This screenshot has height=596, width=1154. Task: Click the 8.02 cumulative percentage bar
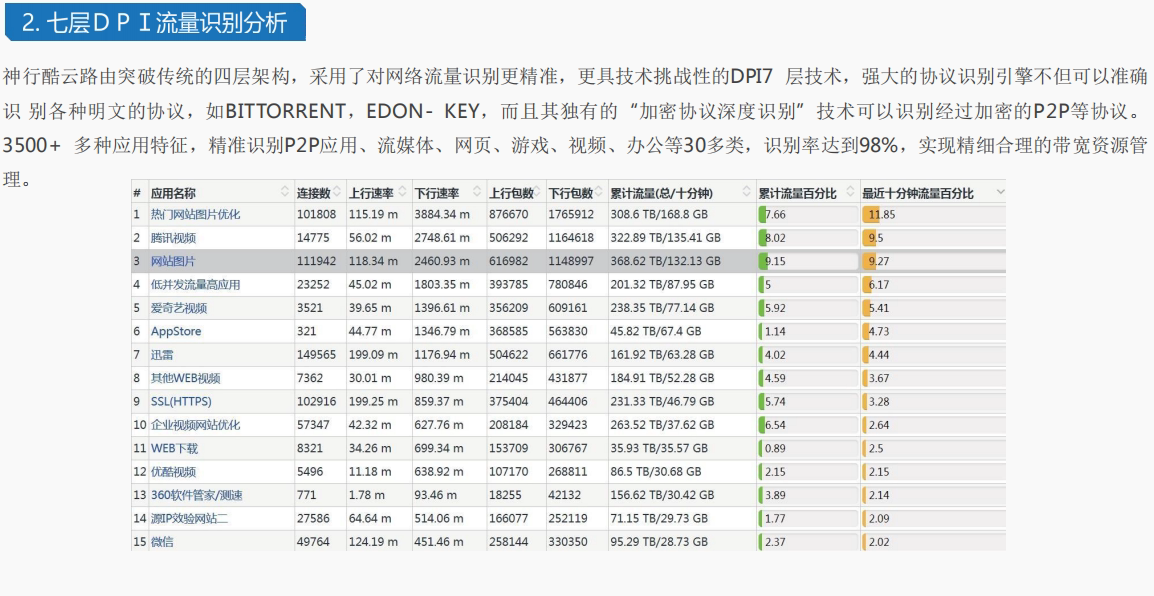point(808,238)
